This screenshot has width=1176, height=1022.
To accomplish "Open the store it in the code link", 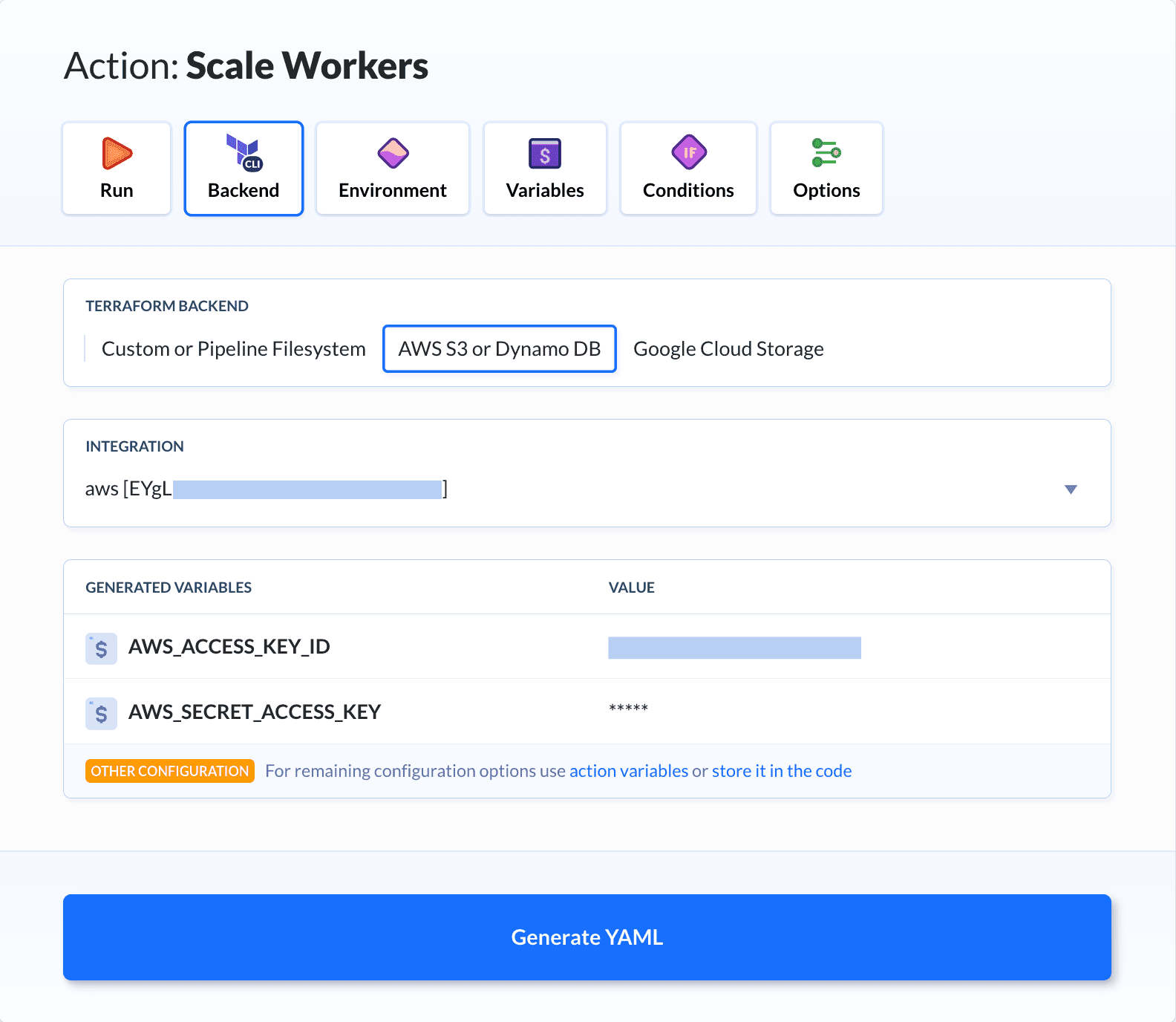I will coord(782,771).
